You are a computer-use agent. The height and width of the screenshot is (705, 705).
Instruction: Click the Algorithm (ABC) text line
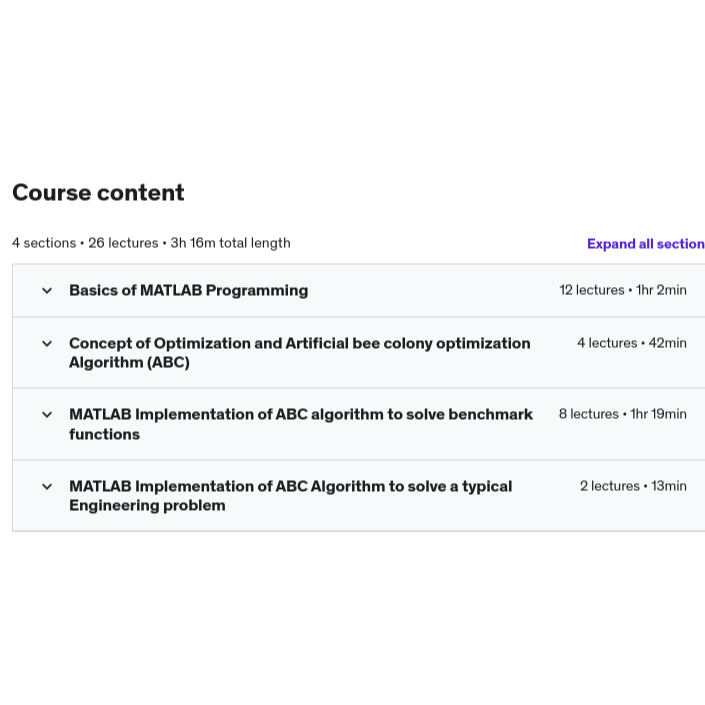129,362
